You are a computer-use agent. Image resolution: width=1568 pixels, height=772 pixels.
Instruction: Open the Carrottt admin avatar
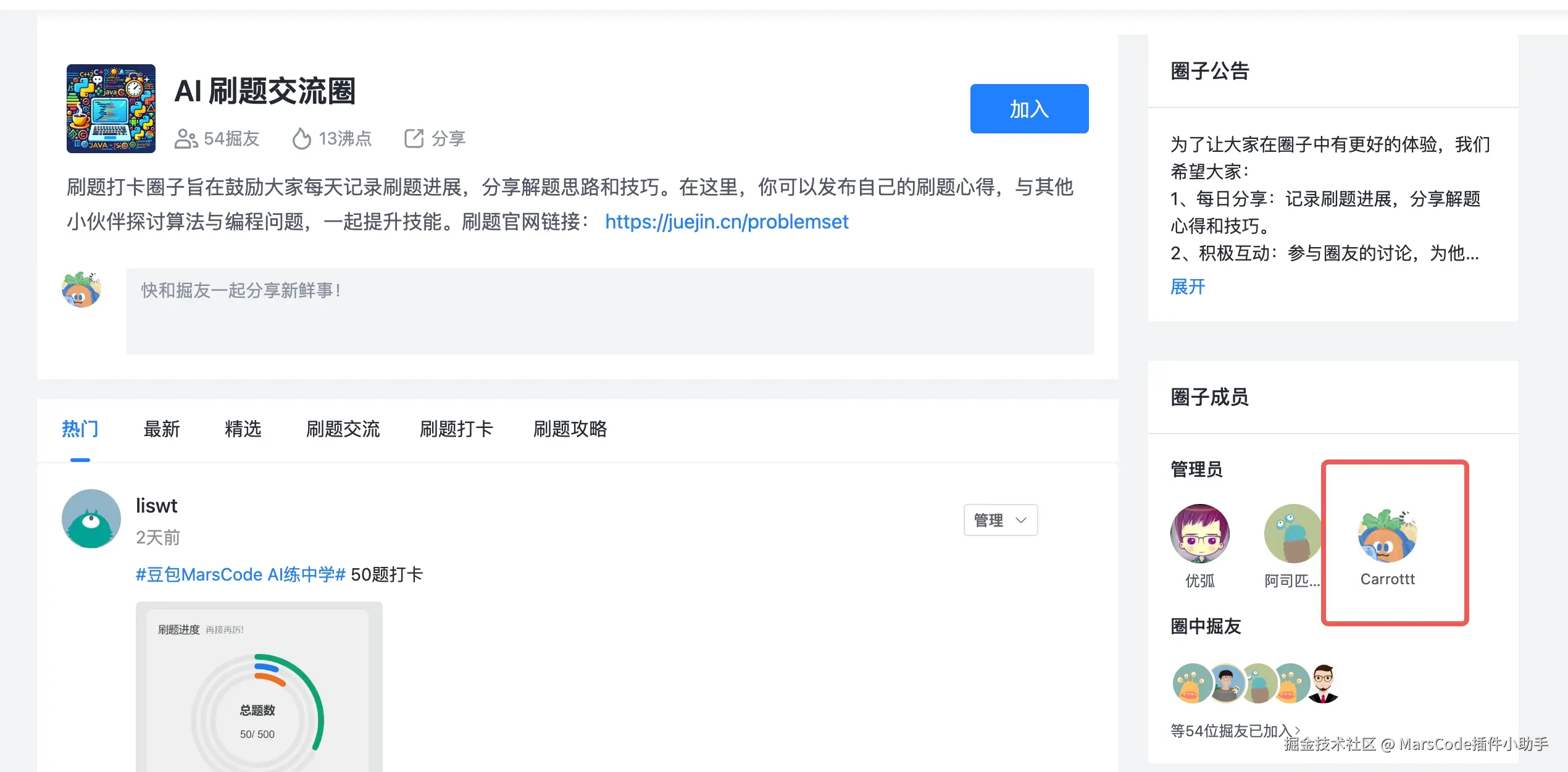(x=1387, y=536)
